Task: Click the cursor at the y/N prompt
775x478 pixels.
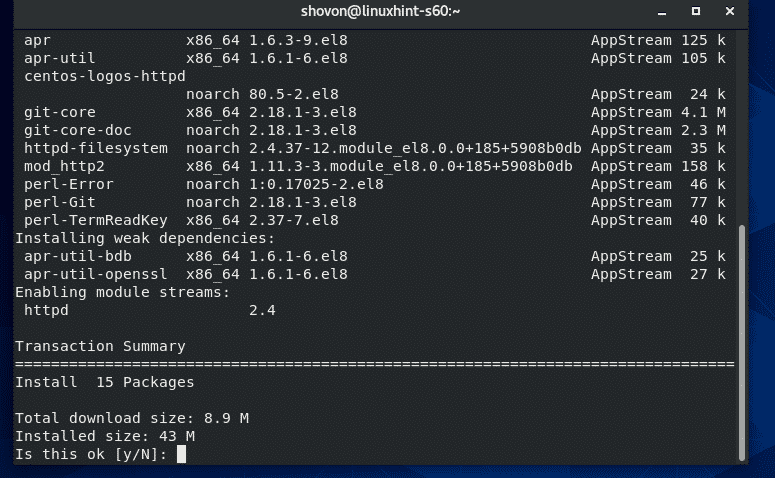Action: pos(181,454)
